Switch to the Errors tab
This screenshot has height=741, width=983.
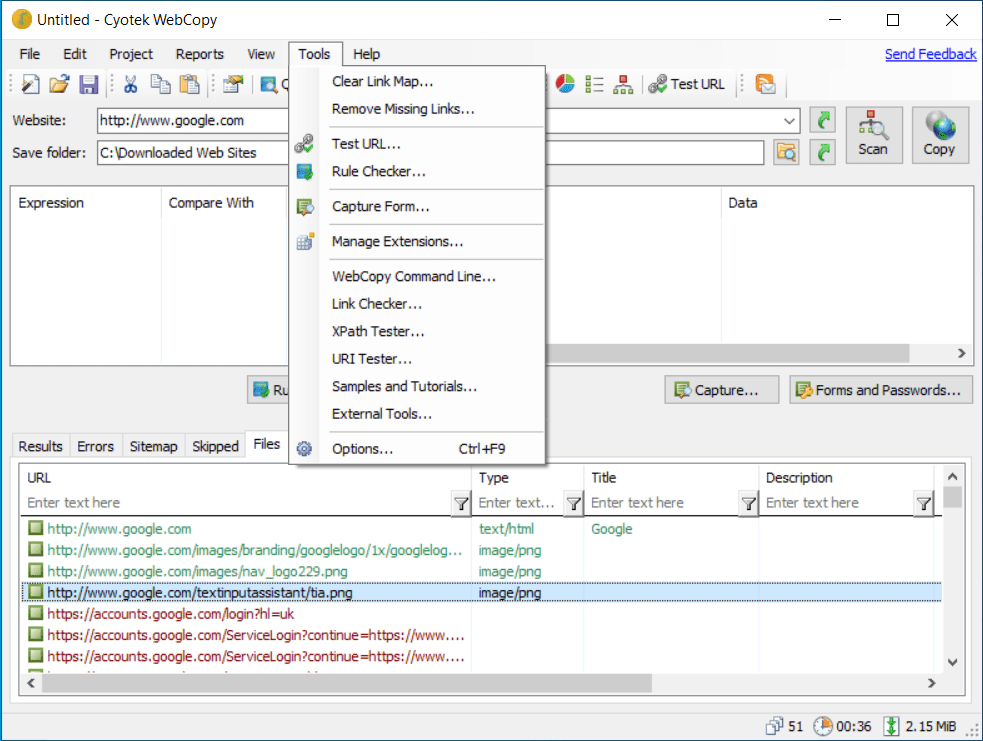click(x=95, y=446)
